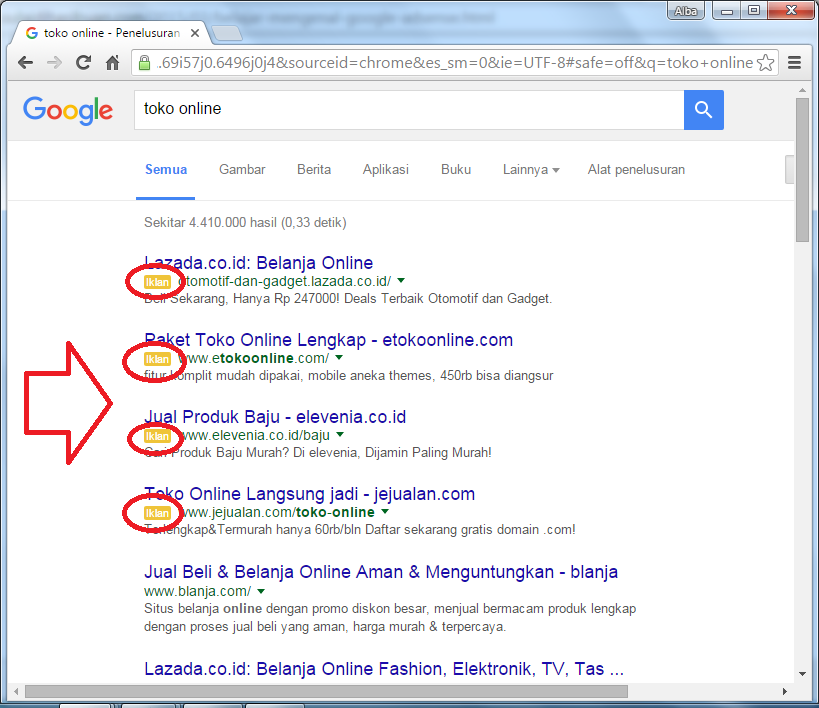
Task: Click the browser back navigation arrow
Action: tap(24, 62)
